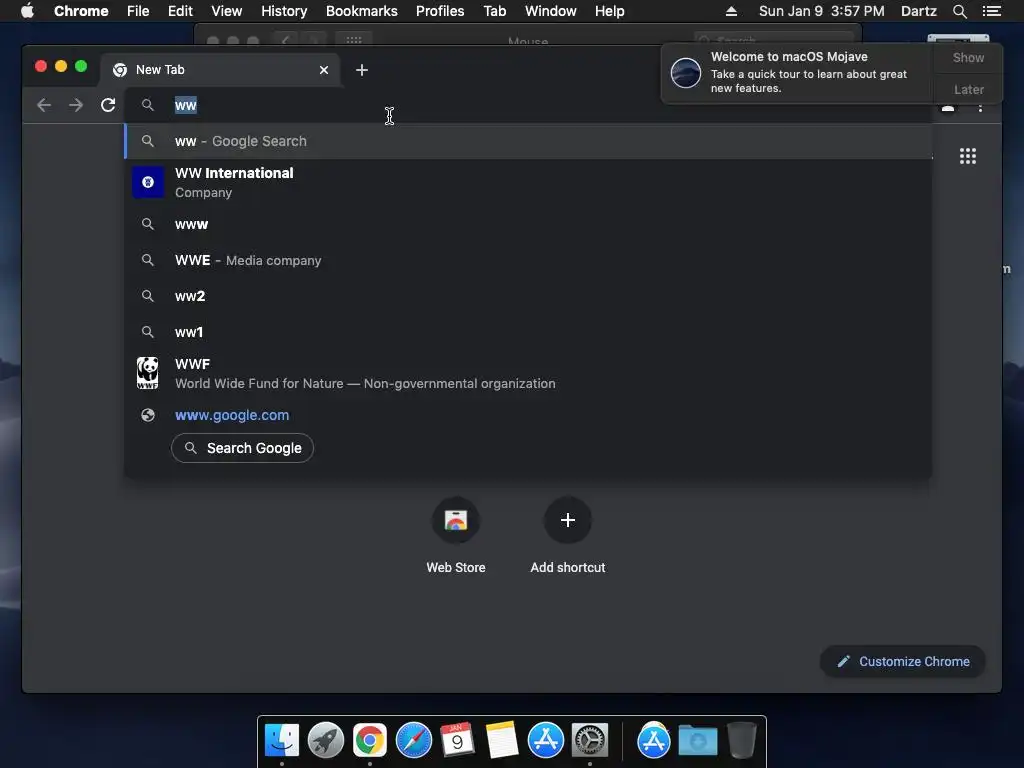Open the Edit menu
Screen dimensions: 1024x768
click(180, 11)
